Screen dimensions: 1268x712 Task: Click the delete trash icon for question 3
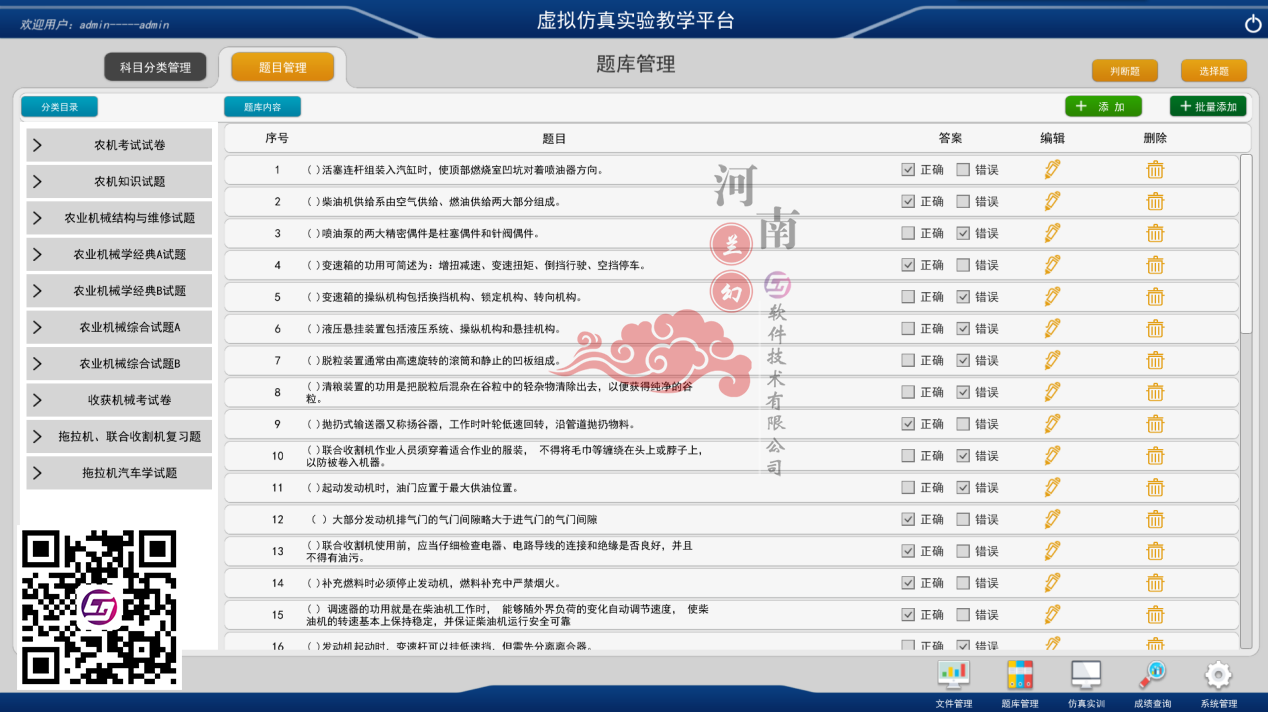[x=1155, y=233]
